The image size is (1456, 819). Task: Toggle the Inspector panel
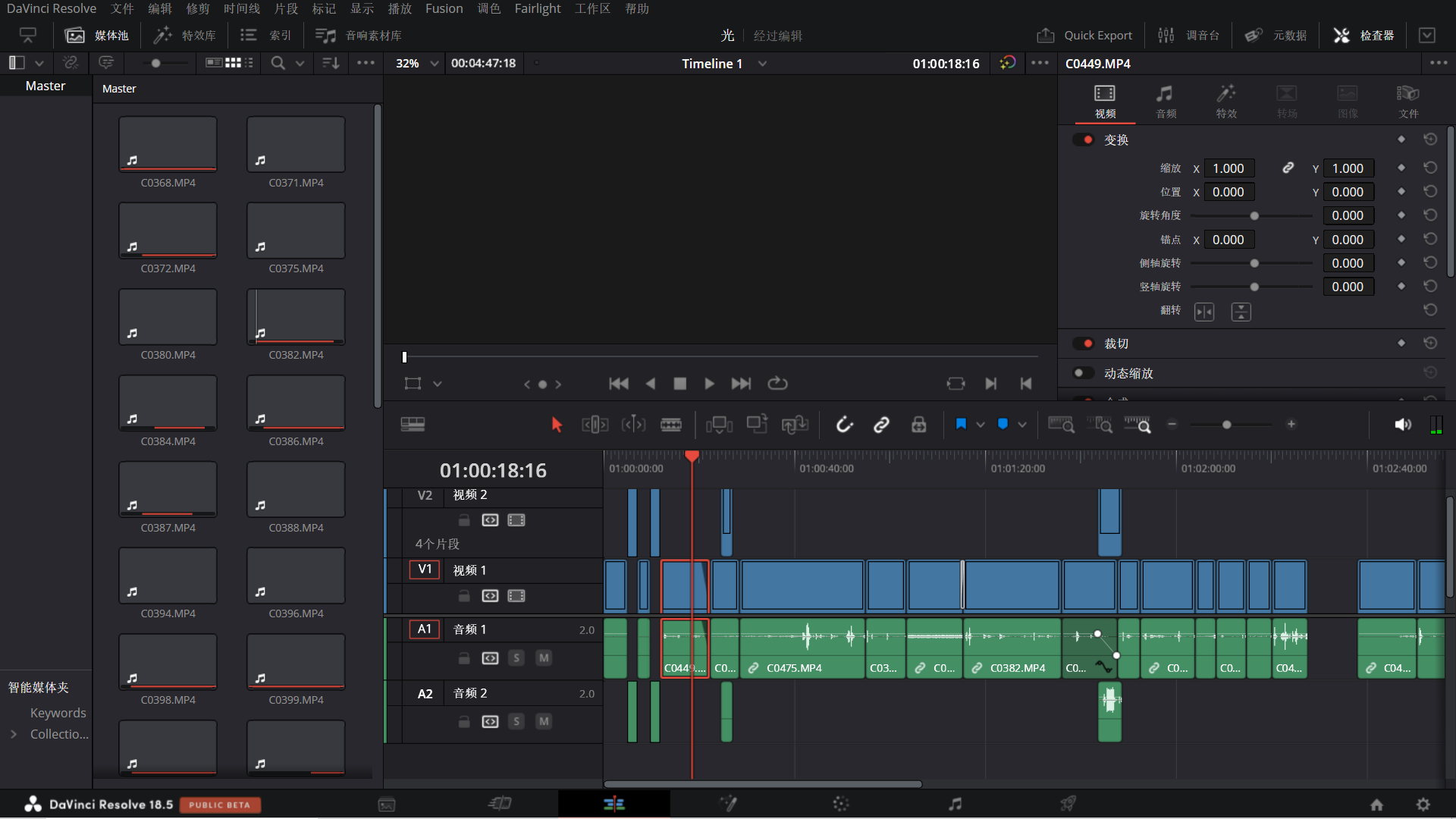tap(1363, 36)
